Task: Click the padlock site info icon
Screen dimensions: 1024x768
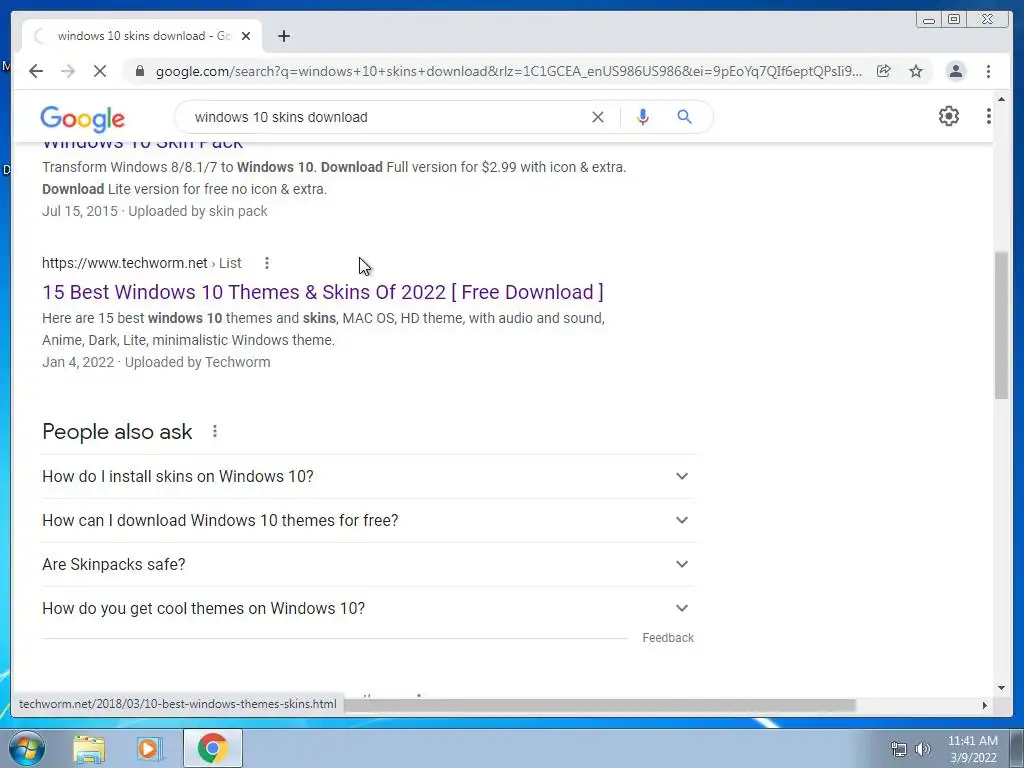Action: pyautogui.click(x=139, y=71)
